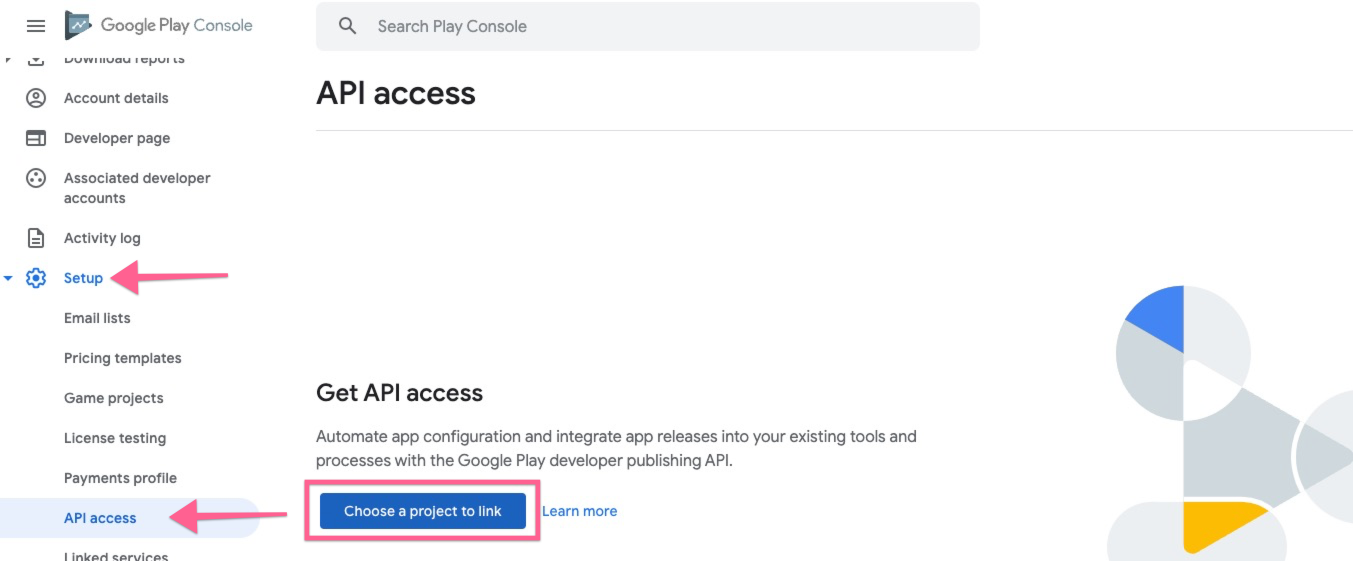Select Pricing templates in sidebar
The height and width of the screenshot is (561, 1353).
tap(122, 358)
